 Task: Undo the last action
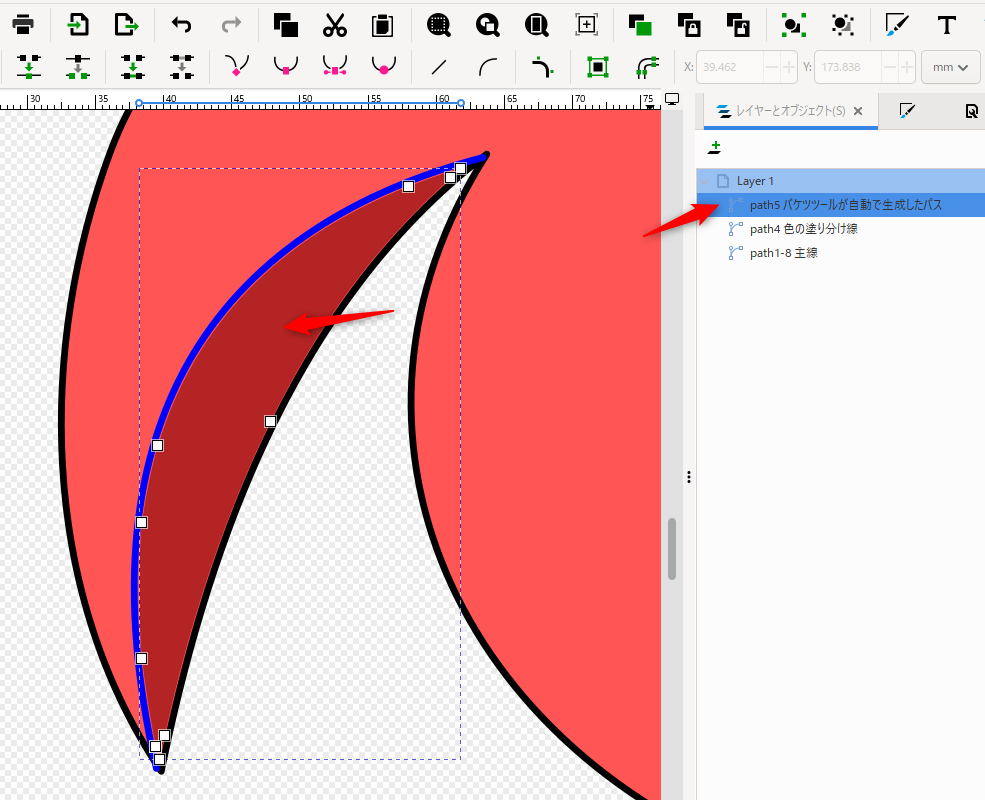[x=182, y=24]
